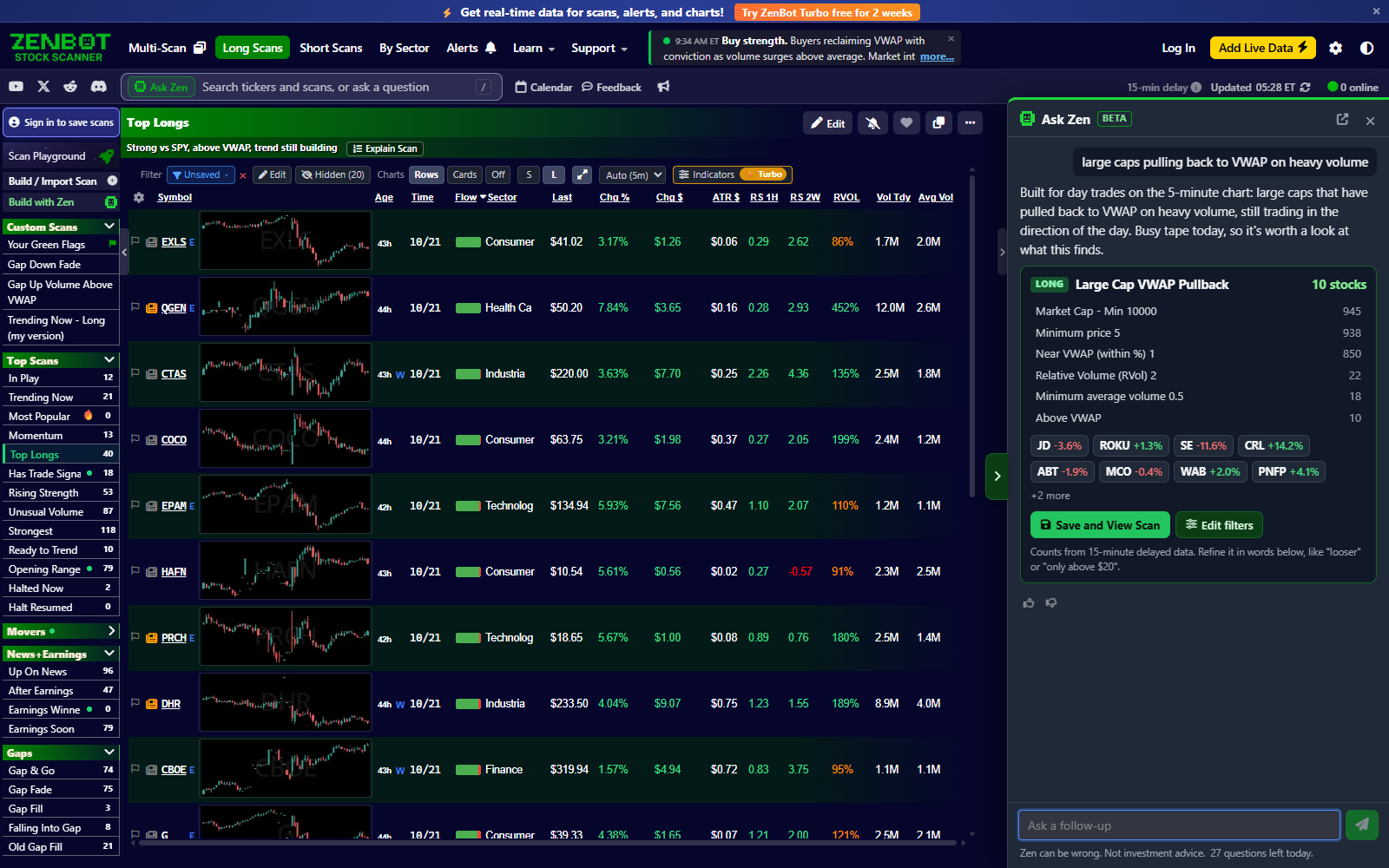This screenshot has width=1389, height=868.
Task: Open the table column settings gear
Action: coord(139,197)
